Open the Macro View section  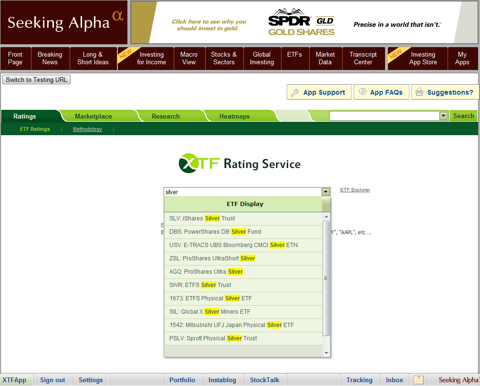click(x=189, y=58)
